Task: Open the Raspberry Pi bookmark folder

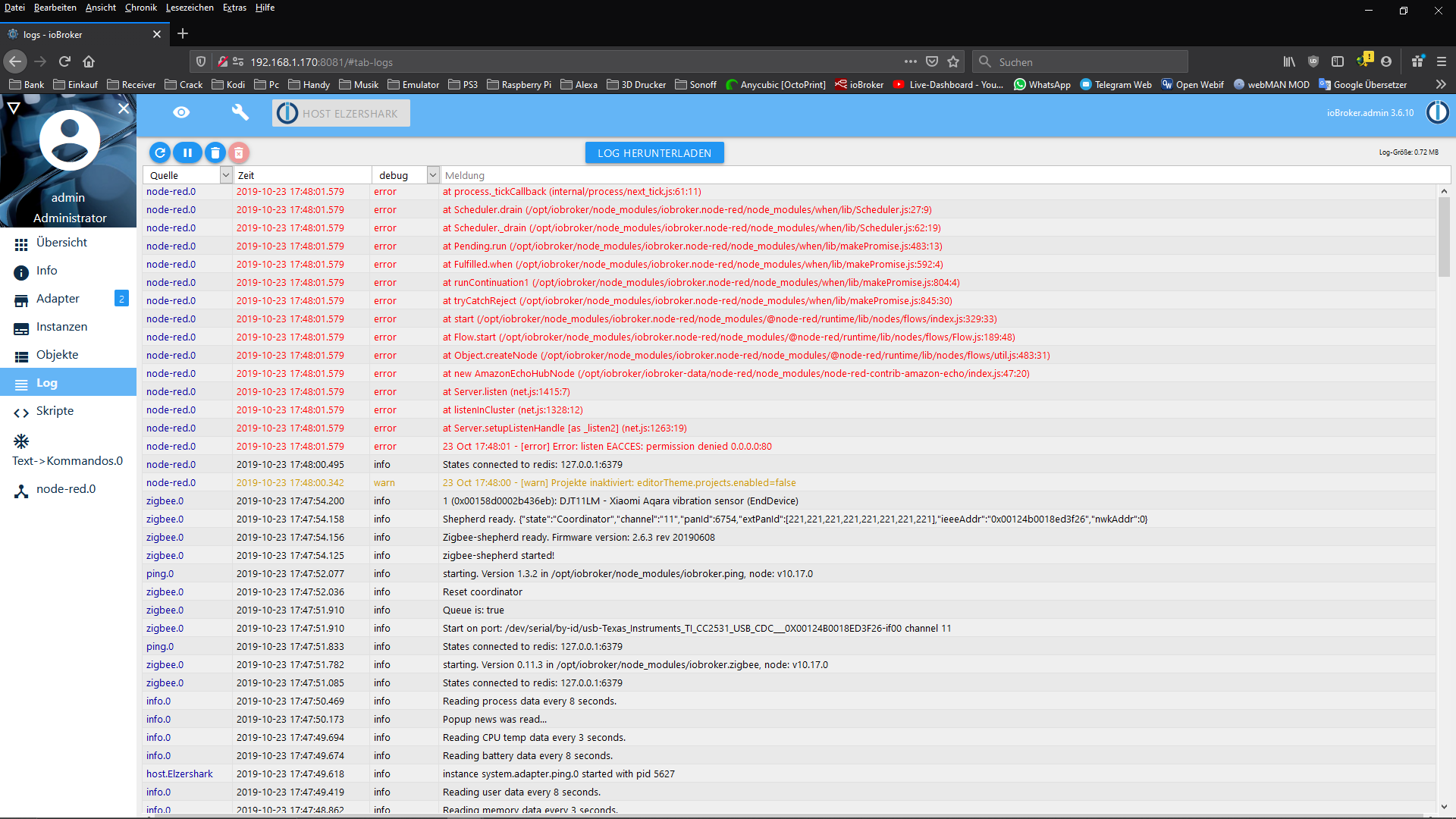Action: click(519, 84)
